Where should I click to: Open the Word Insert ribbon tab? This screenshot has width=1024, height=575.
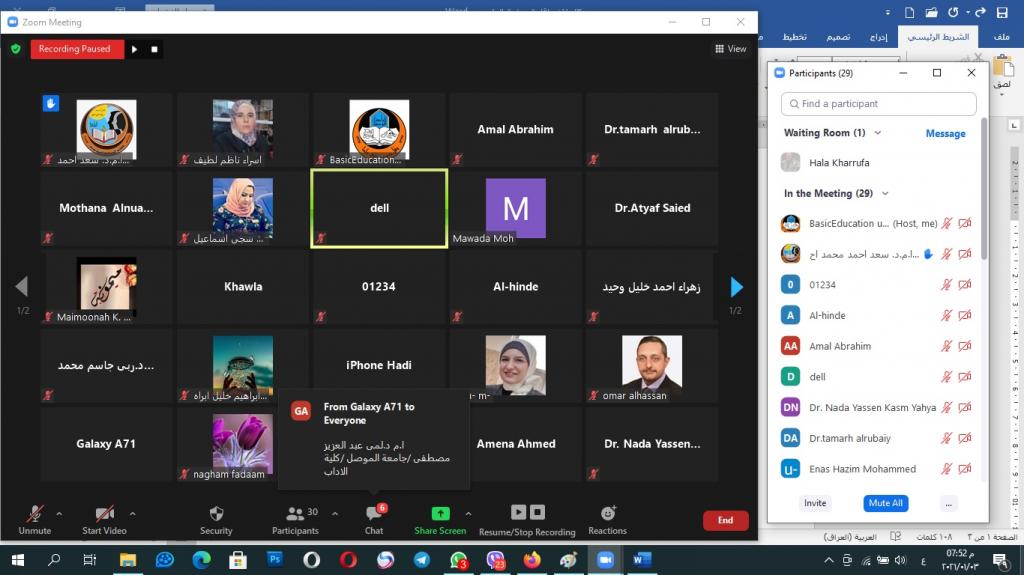pyautogui.click(x=878, y=37)
